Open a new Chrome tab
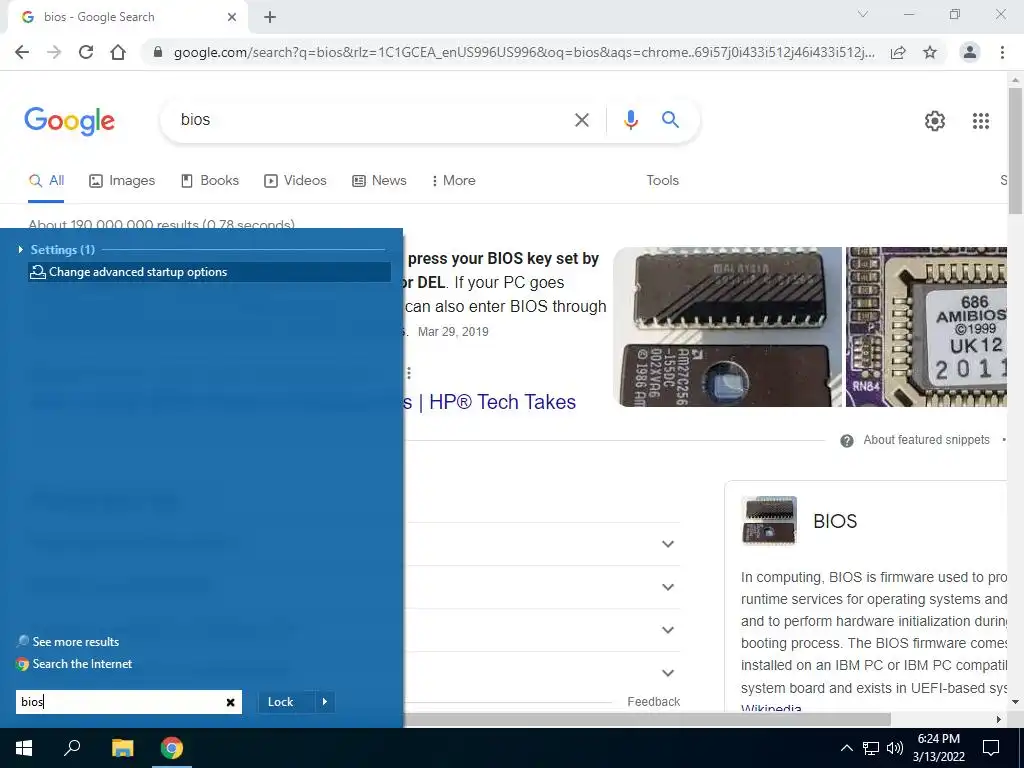This screenshot has width=1024, height=768. 270,18
